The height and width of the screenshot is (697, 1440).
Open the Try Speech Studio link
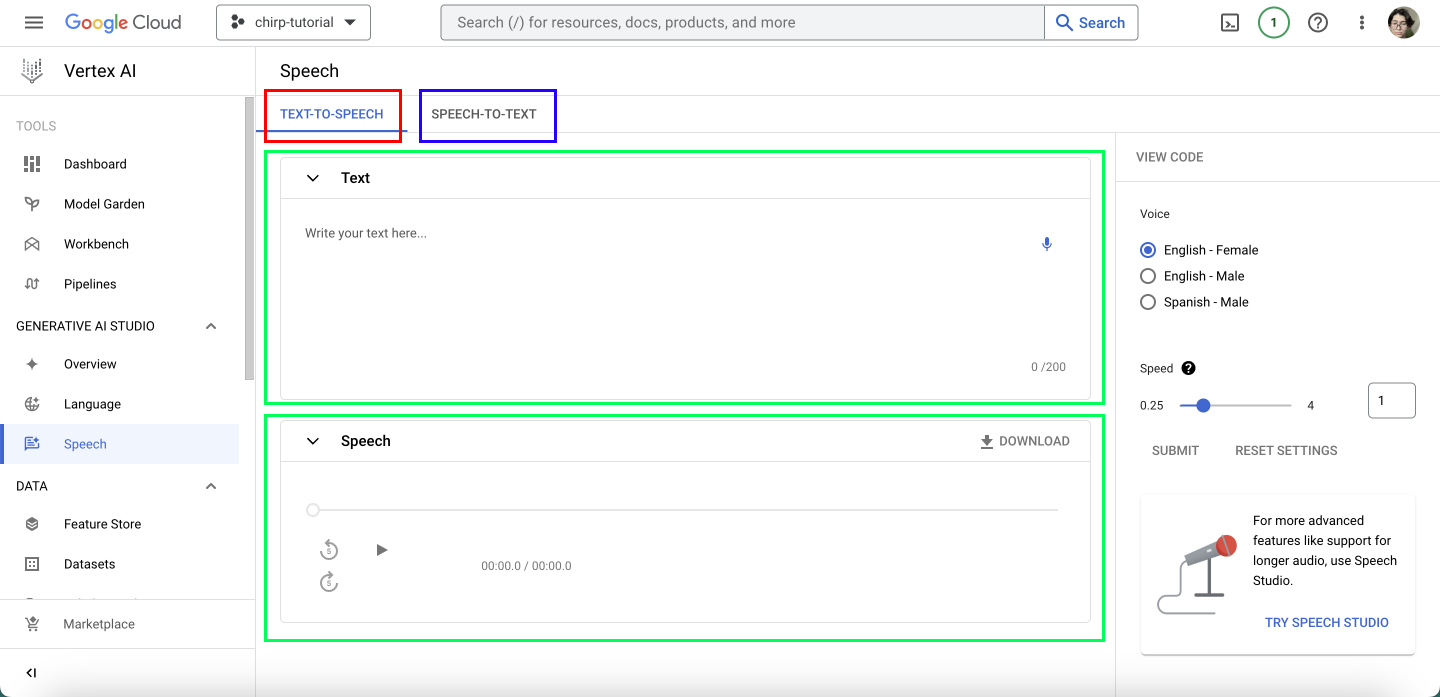pyautogui.click(x=1326, y=622)
